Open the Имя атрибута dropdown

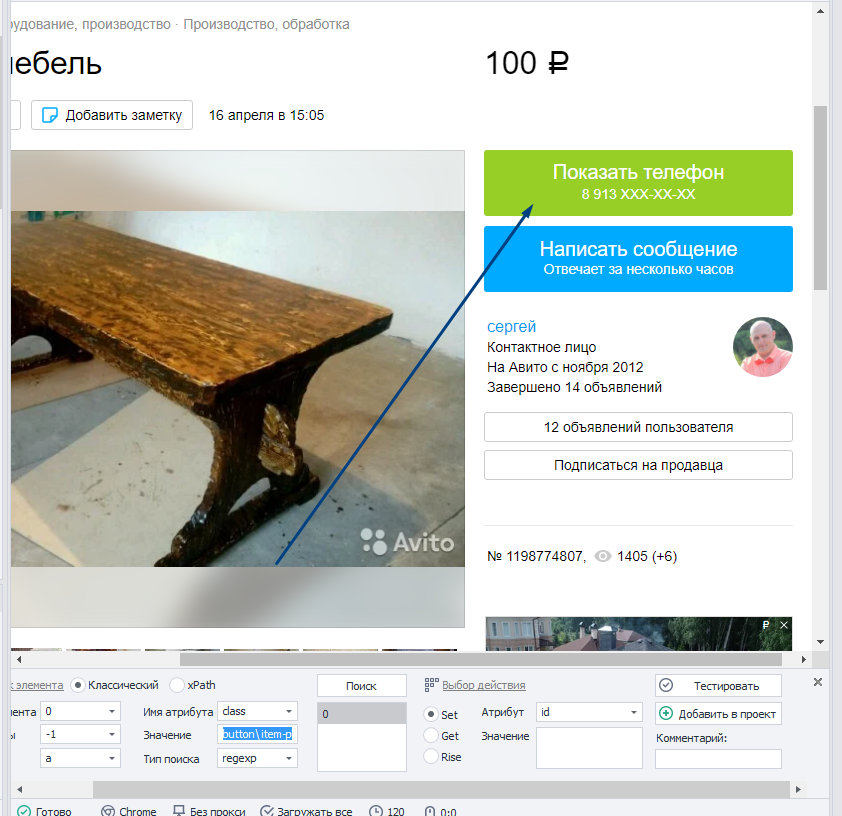coord(288,712)
